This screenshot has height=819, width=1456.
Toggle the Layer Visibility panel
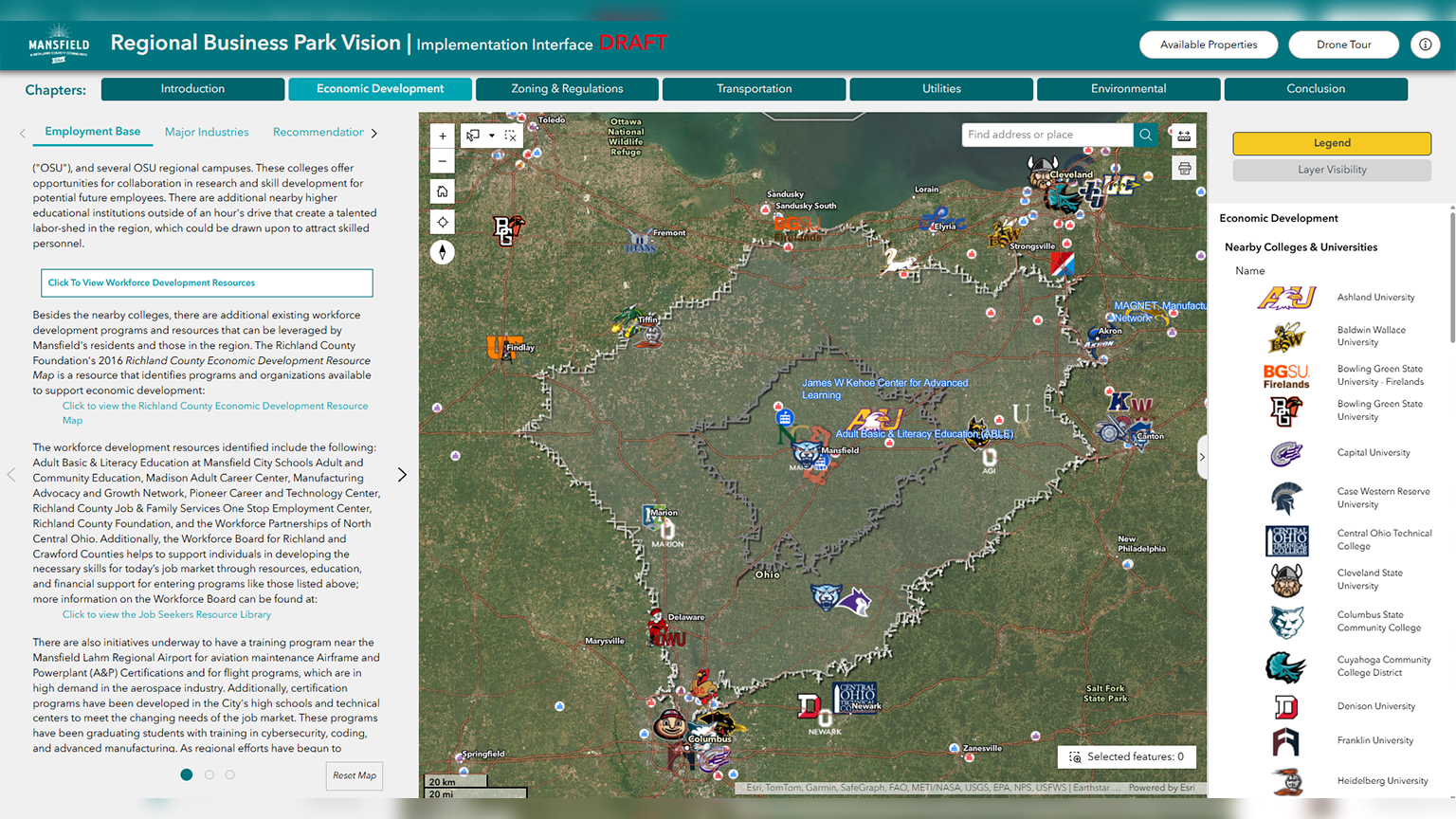(x=1331, y=170)
